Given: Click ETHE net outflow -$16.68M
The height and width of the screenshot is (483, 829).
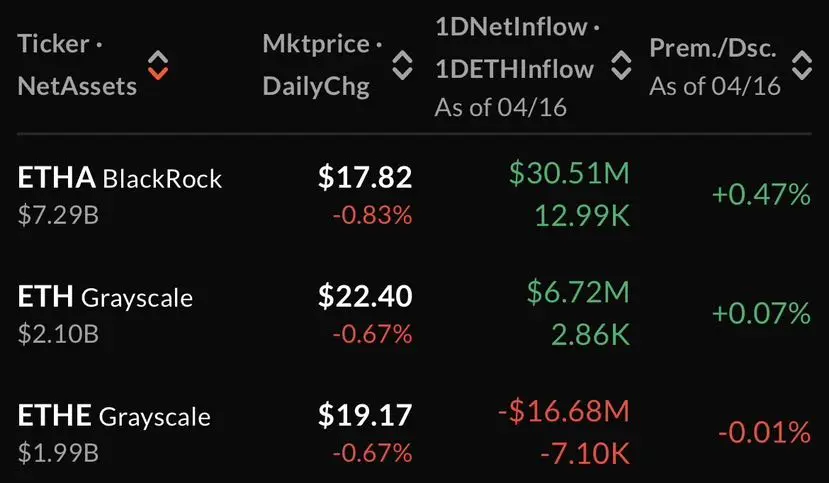Looking at the screenshot, I should tap(564, 410).
